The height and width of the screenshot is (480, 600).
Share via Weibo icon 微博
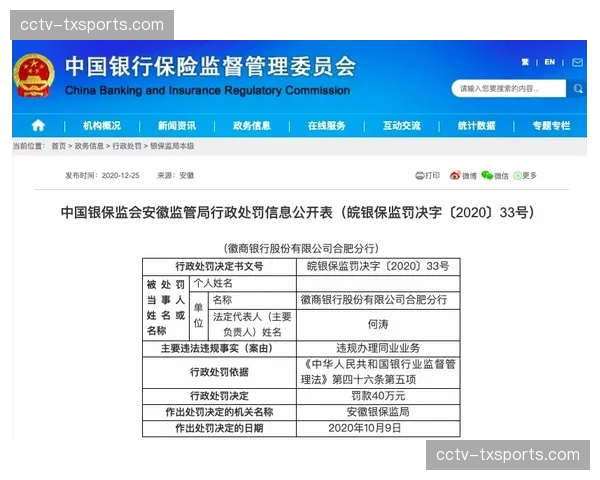[463, 175]
